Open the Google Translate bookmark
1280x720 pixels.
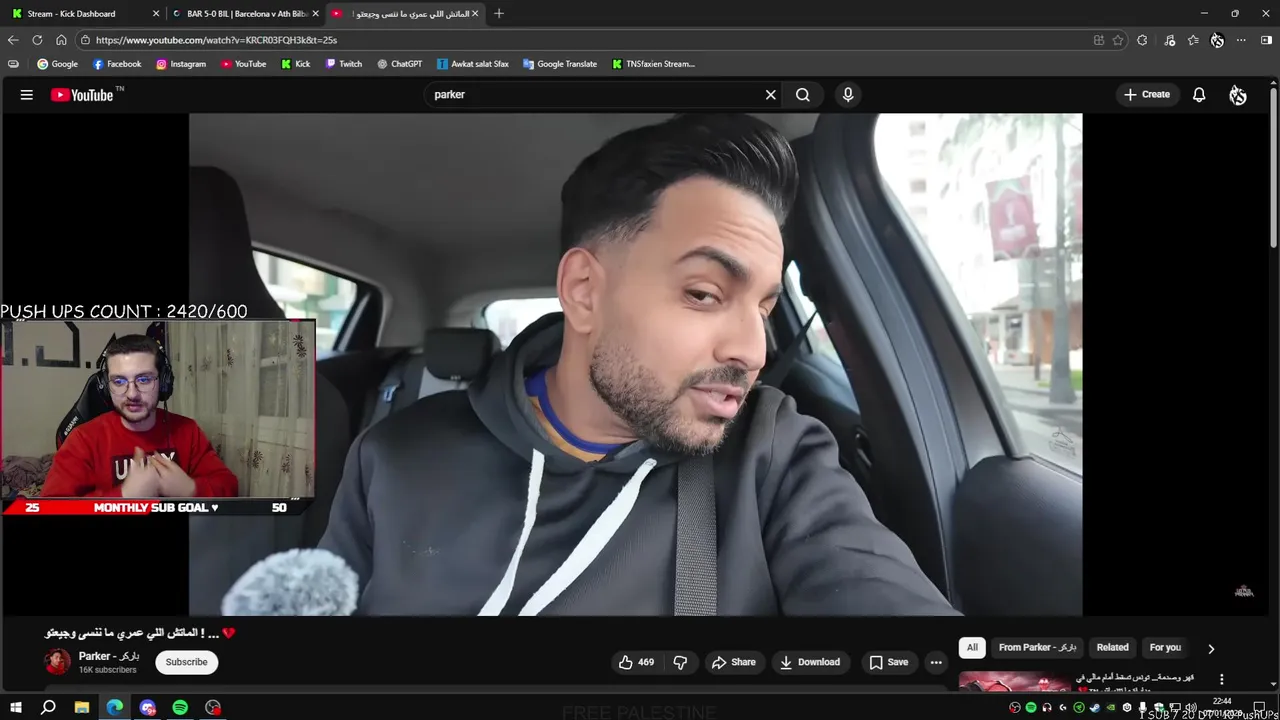(x=560, y=64)
